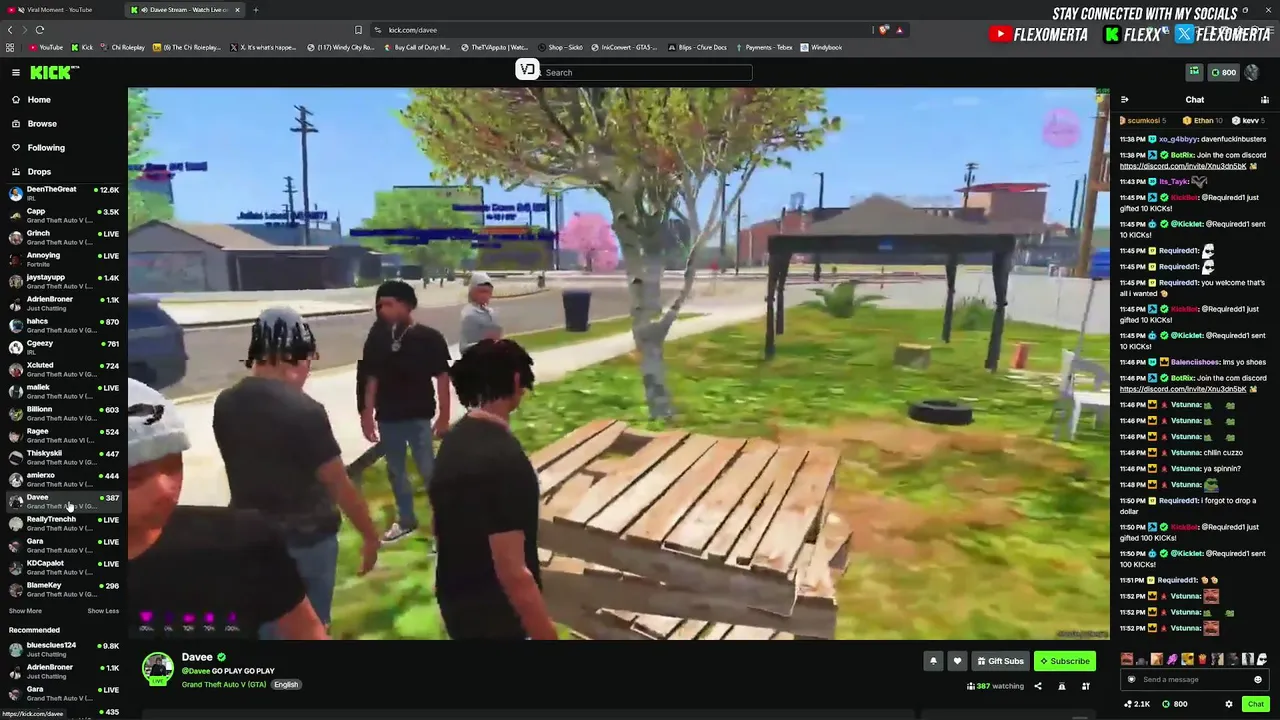The image size is (1280, 720).
Task: Click the Kick logo
Action: coord(54,72)
